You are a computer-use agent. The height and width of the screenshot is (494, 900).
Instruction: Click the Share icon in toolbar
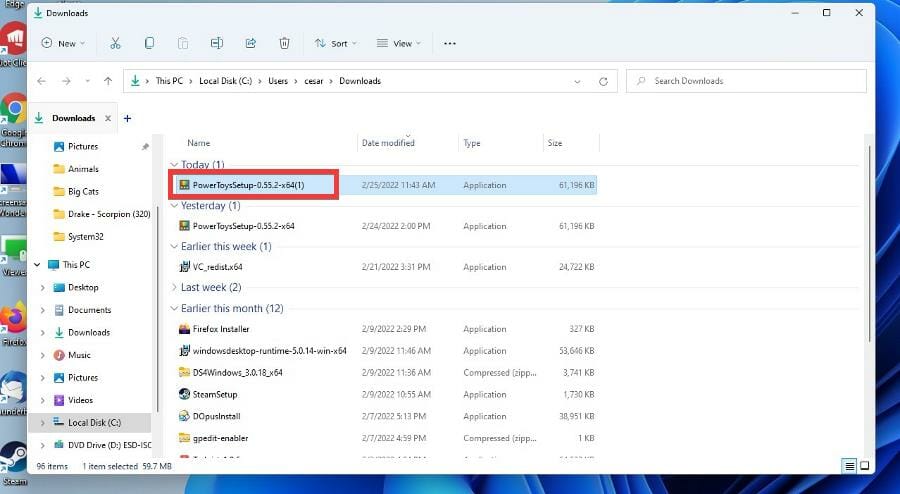[x=250, y=43]
